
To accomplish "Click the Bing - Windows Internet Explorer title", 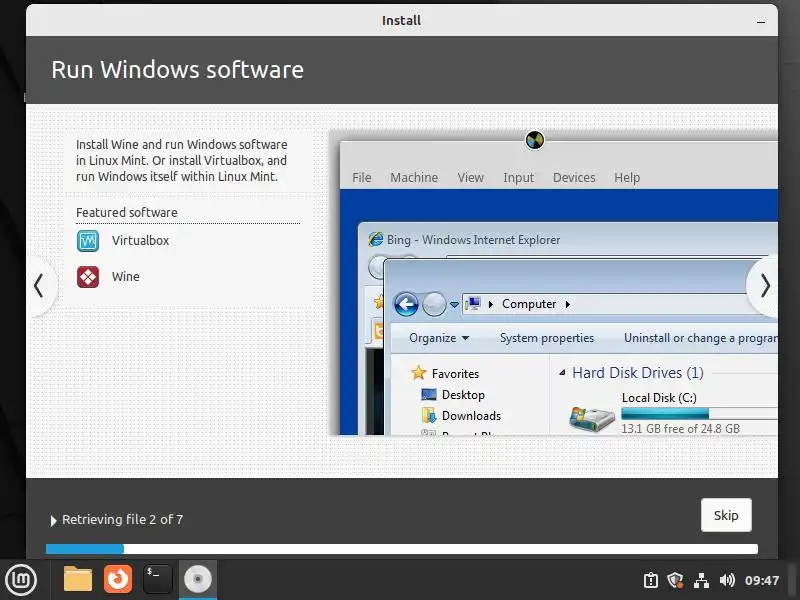I will (473, 240).
